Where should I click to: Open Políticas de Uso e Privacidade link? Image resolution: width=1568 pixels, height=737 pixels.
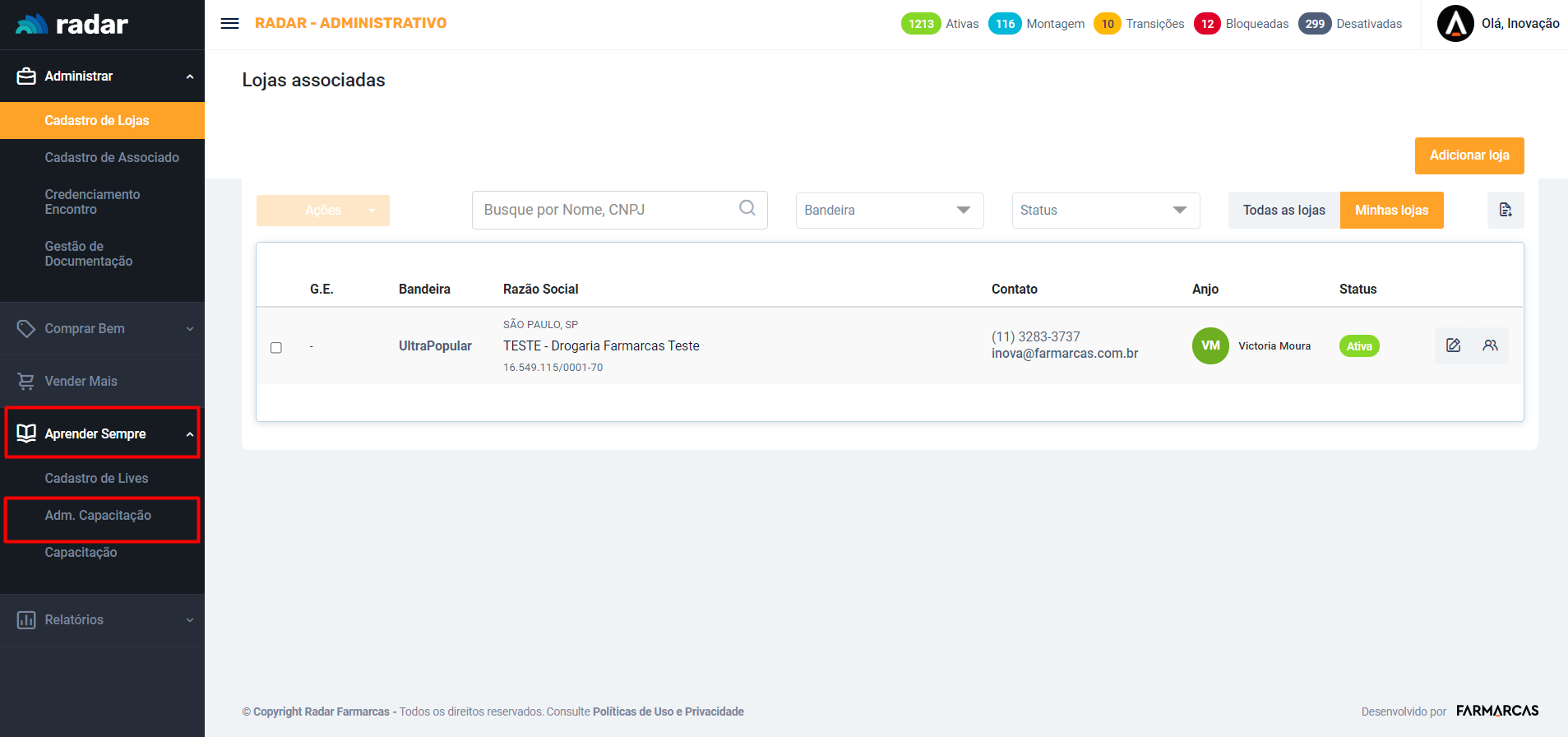[668, 712]
